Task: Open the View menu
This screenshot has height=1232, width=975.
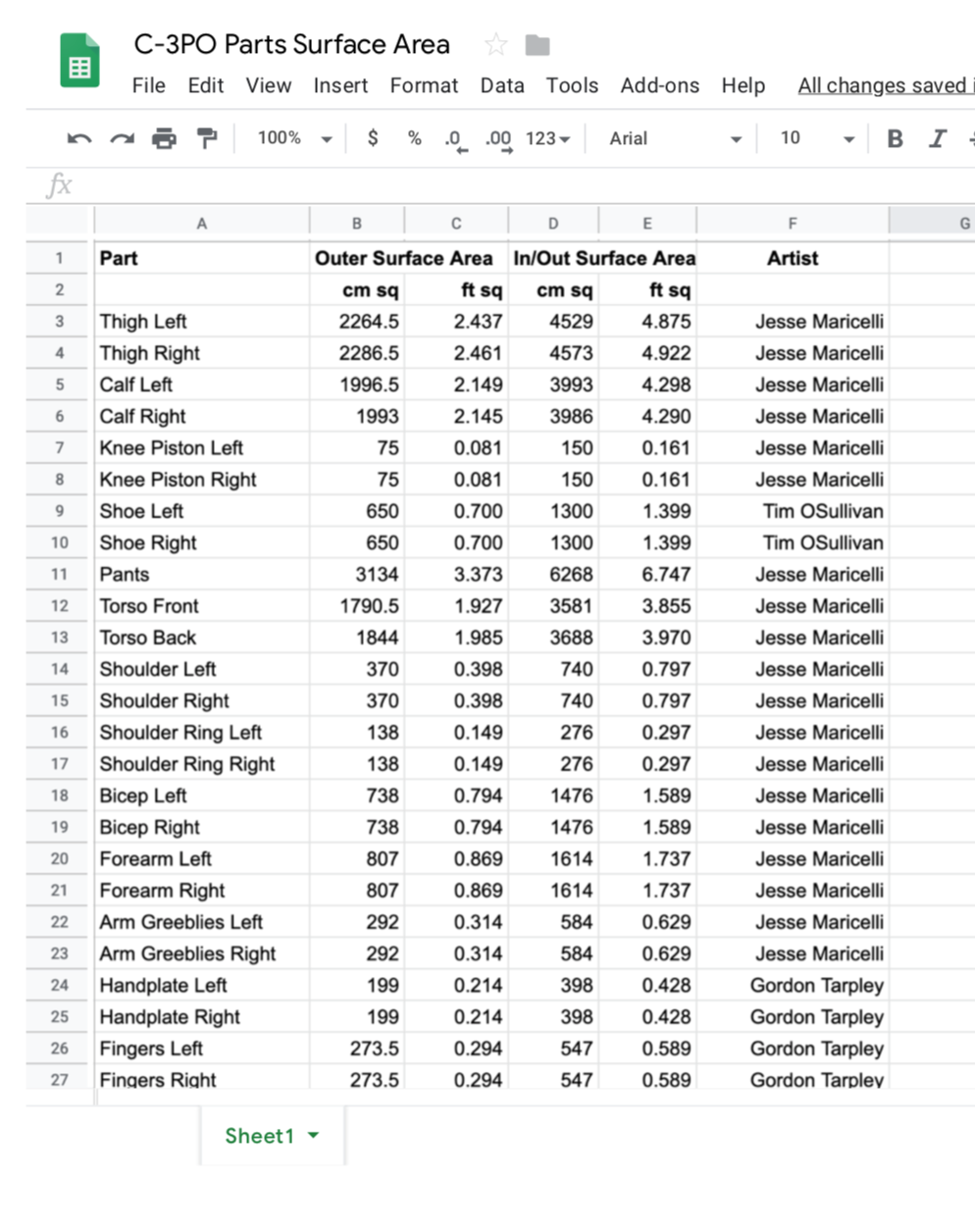Action: click(x=269, y=85)
